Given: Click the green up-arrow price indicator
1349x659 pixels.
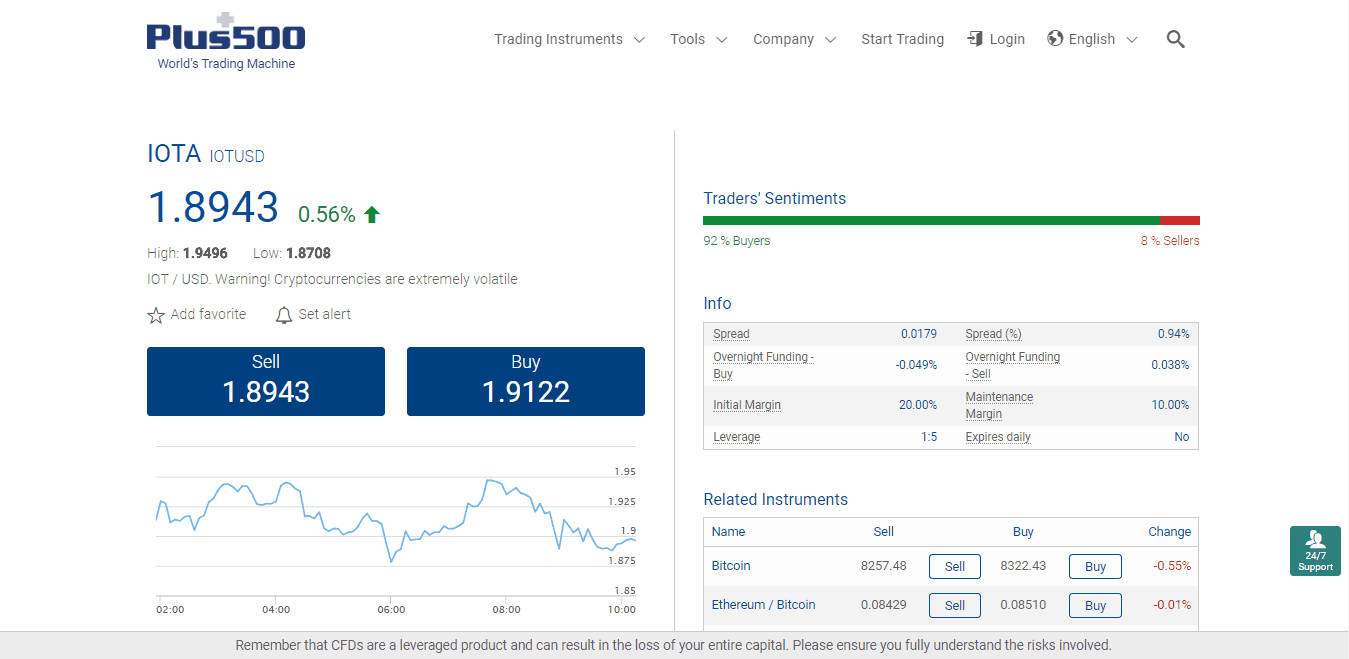Looking at the screenshot, I should (x=372, y=214).
